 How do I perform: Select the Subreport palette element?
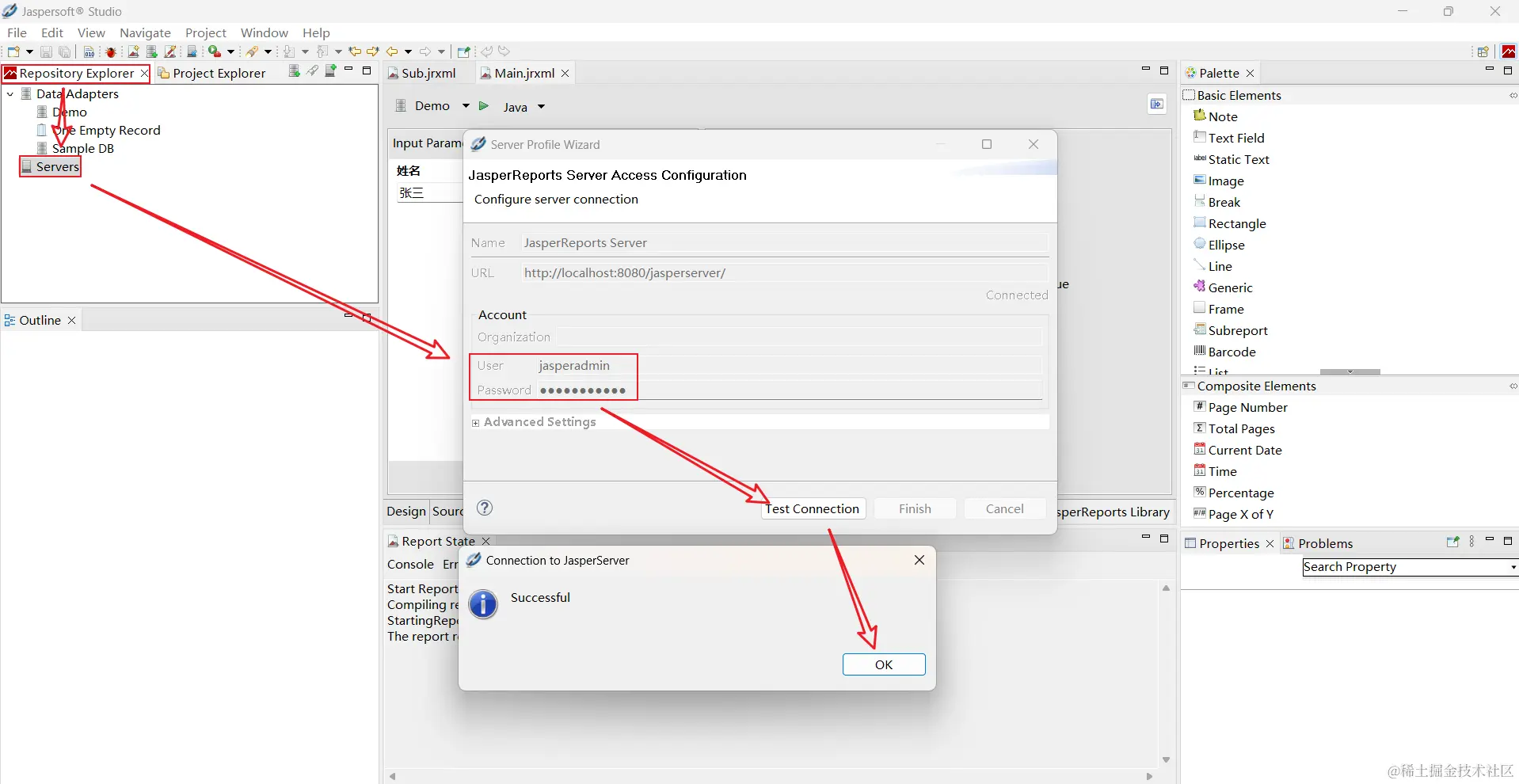pyautogui.click(x=1231, y=330)
